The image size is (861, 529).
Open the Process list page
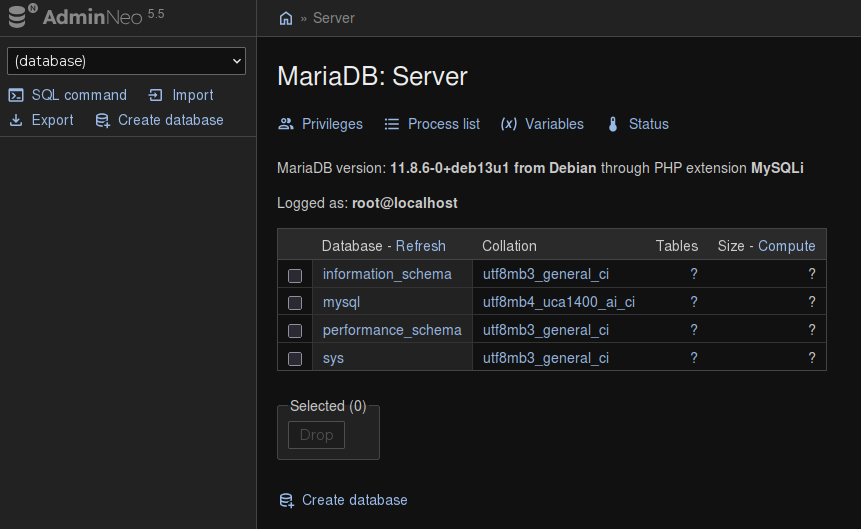(x=444, y=124)
